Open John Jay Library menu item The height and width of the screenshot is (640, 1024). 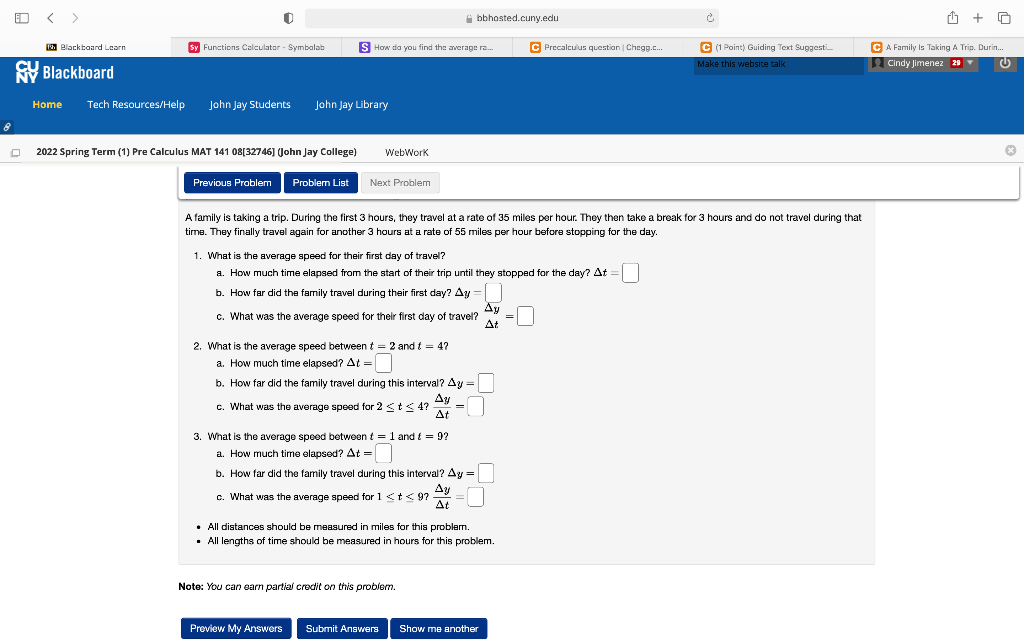351,104
